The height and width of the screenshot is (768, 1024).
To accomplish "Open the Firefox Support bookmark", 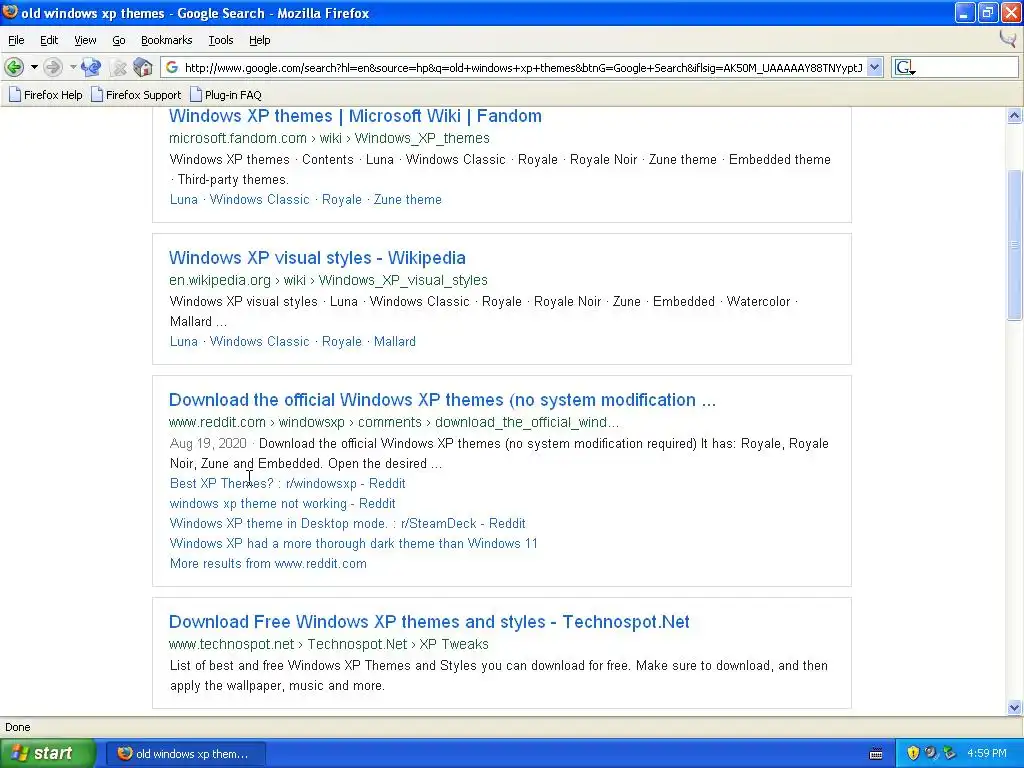I will tap(136, 95).
